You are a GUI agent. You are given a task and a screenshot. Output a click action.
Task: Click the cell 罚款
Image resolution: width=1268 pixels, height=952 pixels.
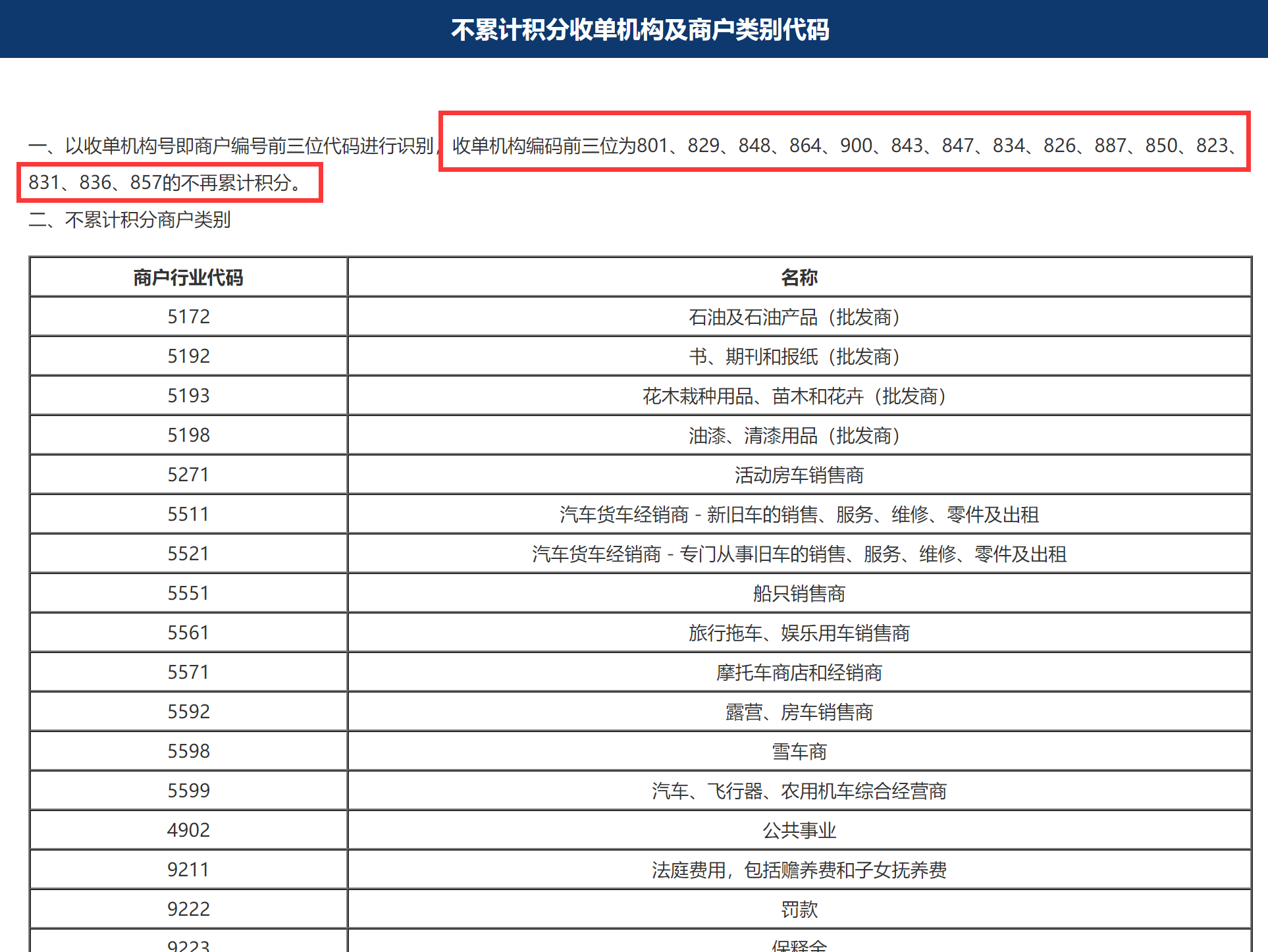[799, 909]
